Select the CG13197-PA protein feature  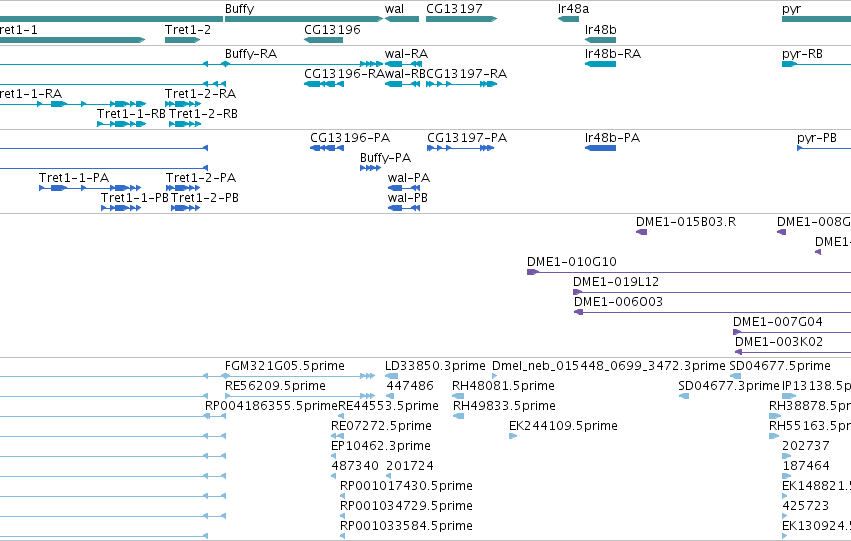pyautogui.click(x=460, y=148)
